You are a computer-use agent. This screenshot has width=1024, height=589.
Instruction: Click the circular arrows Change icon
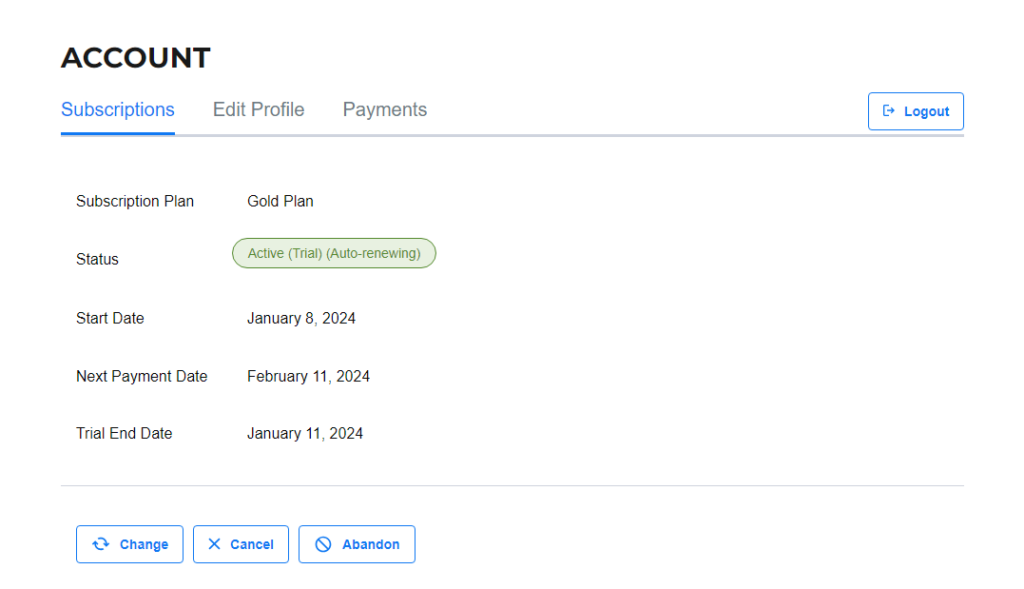100,544
